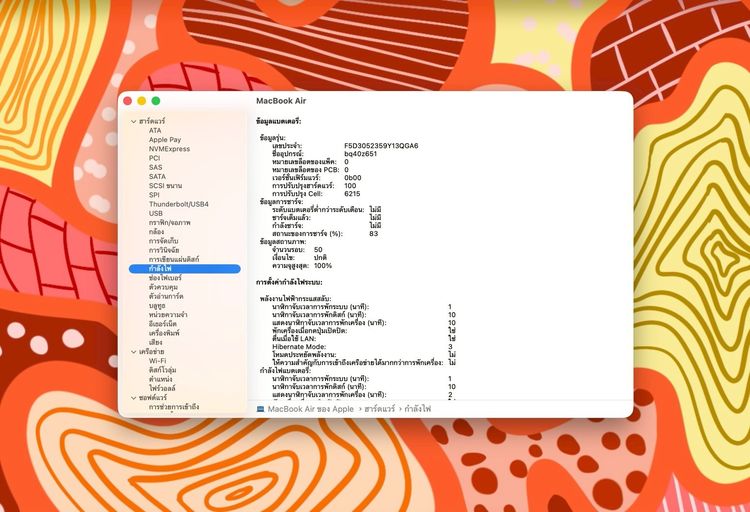Click the cycle count value 50
Viewport: 750px width, 512px height.
[x=318, y=250]
